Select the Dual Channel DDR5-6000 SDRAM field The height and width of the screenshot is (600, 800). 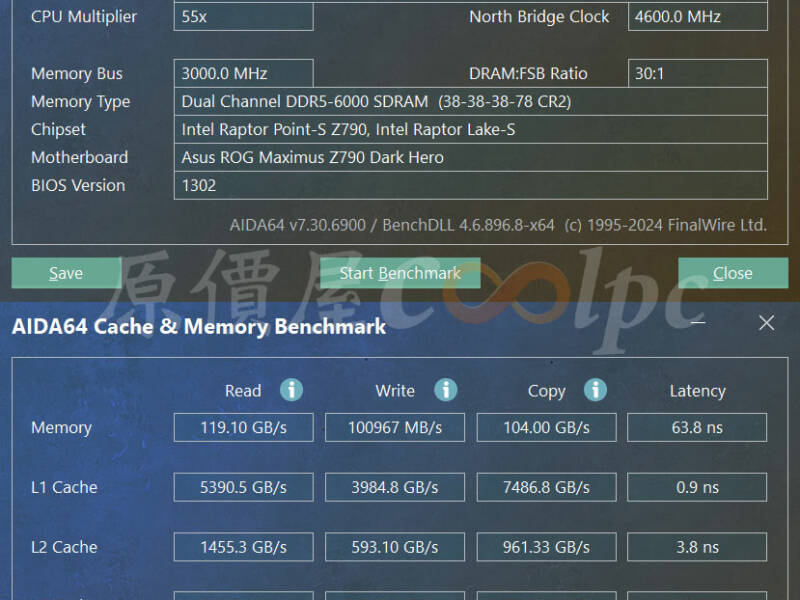[470, 102]
